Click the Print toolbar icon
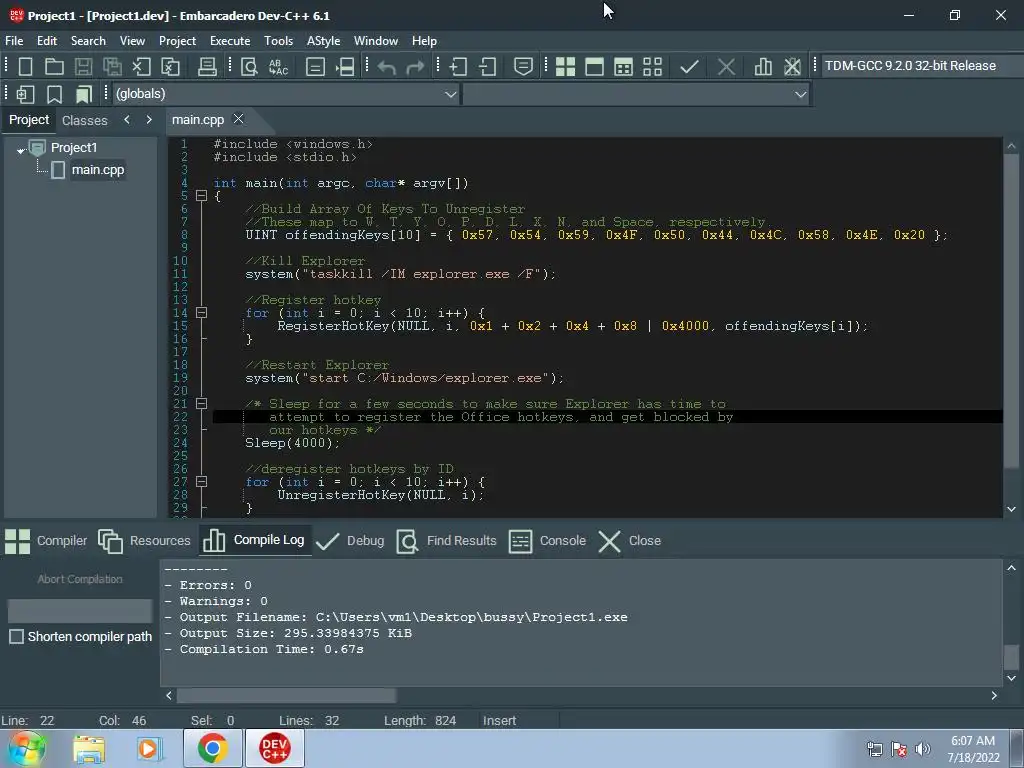The width and height of the screenshot is (1024, 768). 207,67
